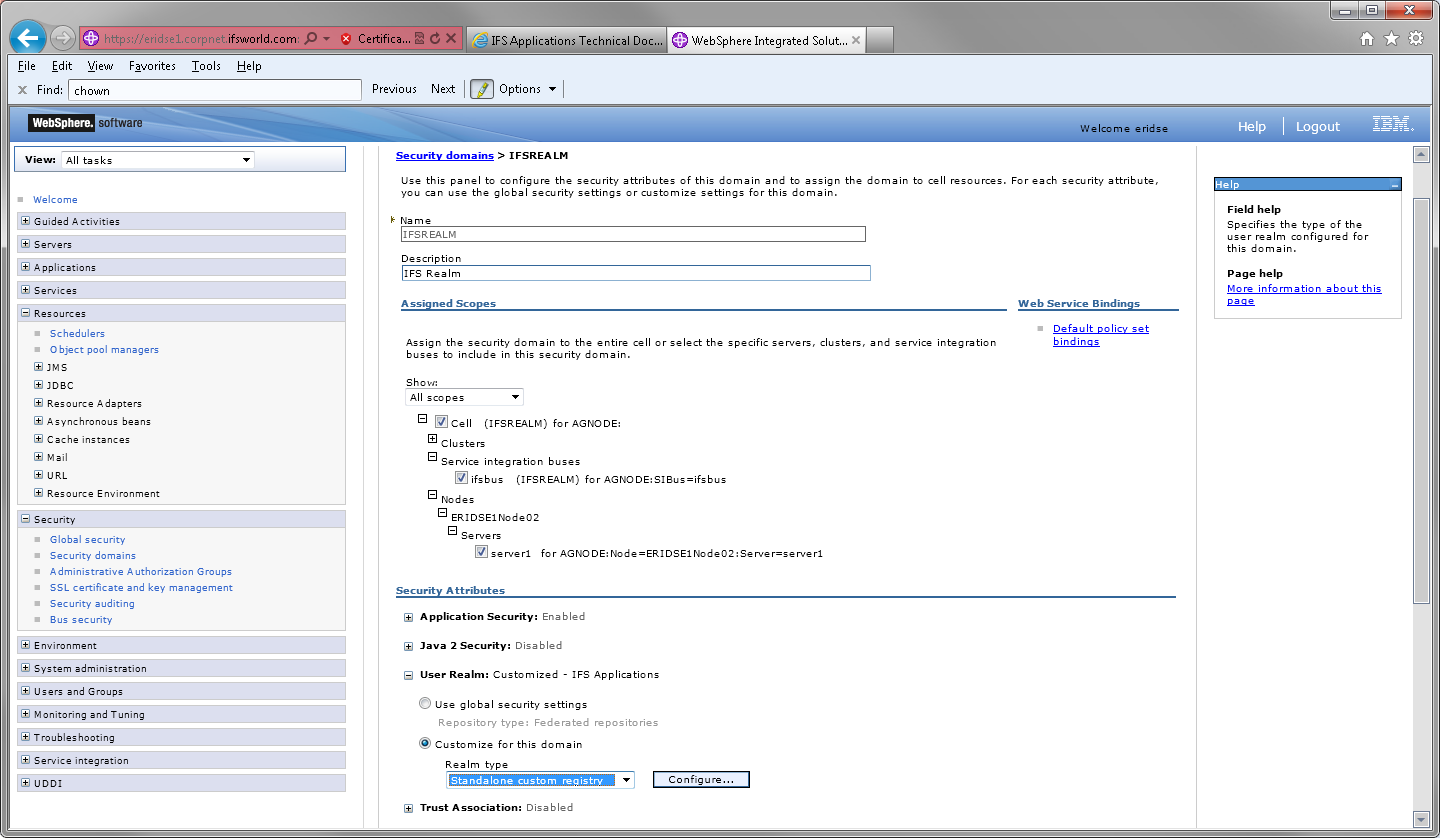Open favorites star icon

[1391, 39]
